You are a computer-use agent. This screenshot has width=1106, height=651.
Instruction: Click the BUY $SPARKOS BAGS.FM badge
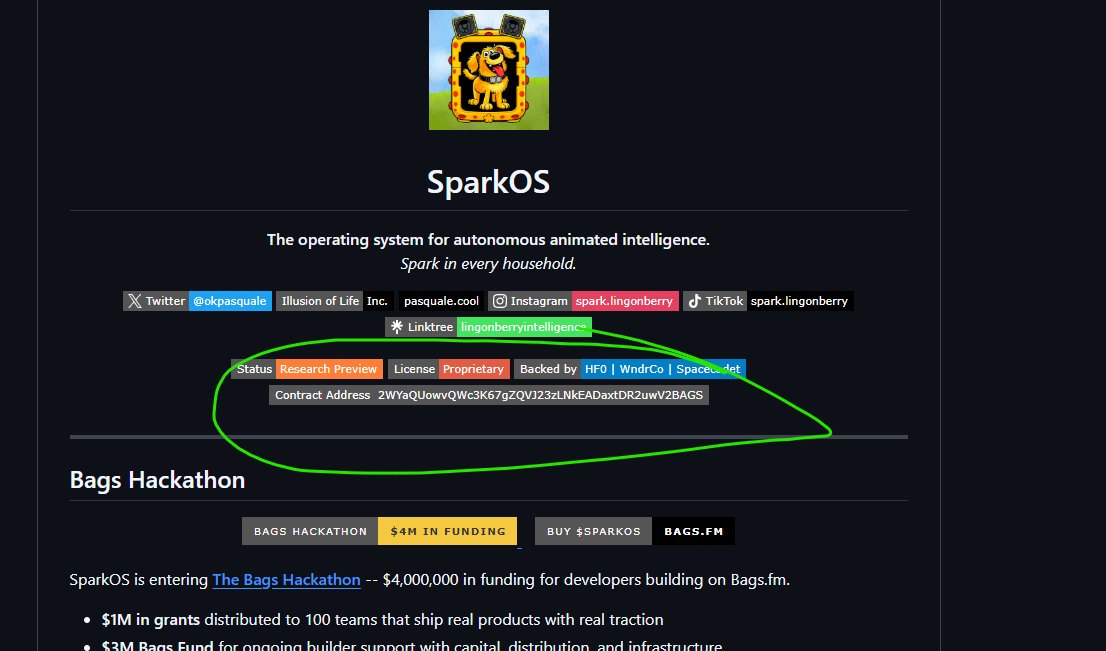(x=635, y=531)
